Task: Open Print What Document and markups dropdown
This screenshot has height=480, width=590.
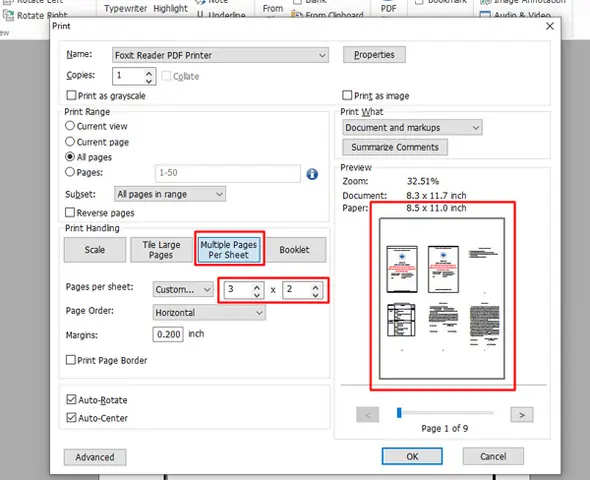Action: click(412, 128)
